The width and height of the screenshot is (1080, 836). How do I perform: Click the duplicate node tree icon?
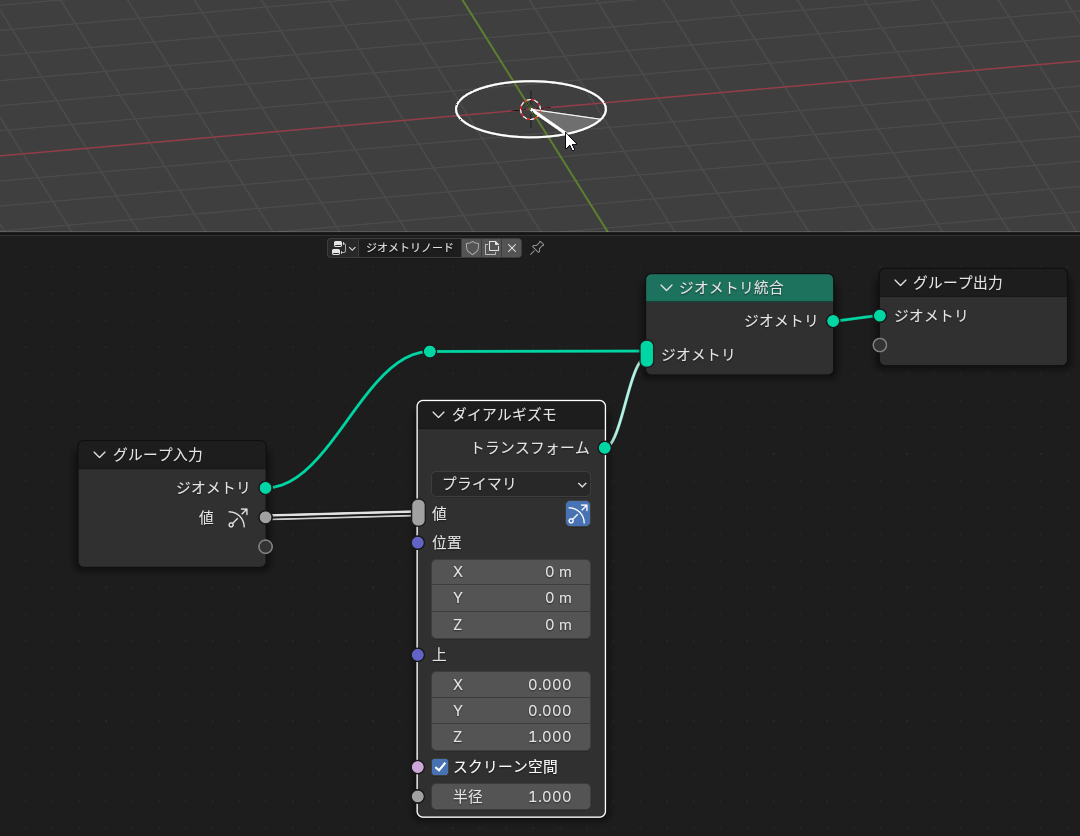(491, 248)
